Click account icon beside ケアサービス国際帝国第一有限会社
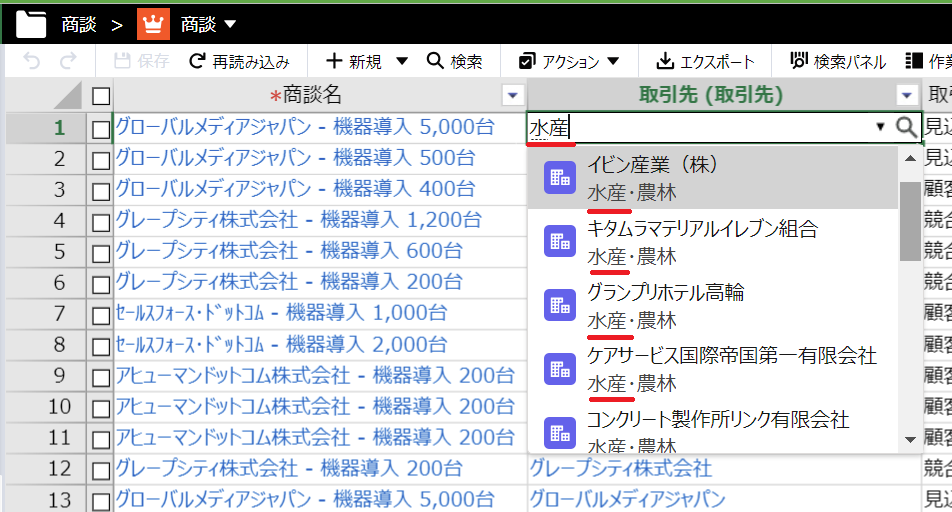 click(x=560, y=369)
